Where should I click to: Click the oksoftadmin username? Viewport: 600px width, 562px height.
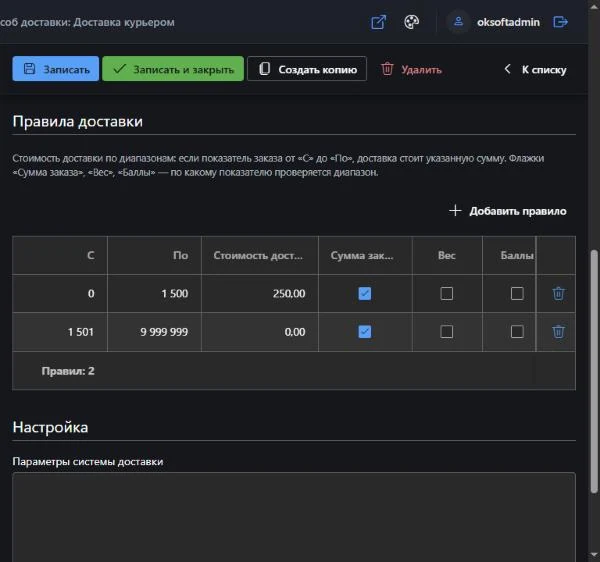(508, 22)
